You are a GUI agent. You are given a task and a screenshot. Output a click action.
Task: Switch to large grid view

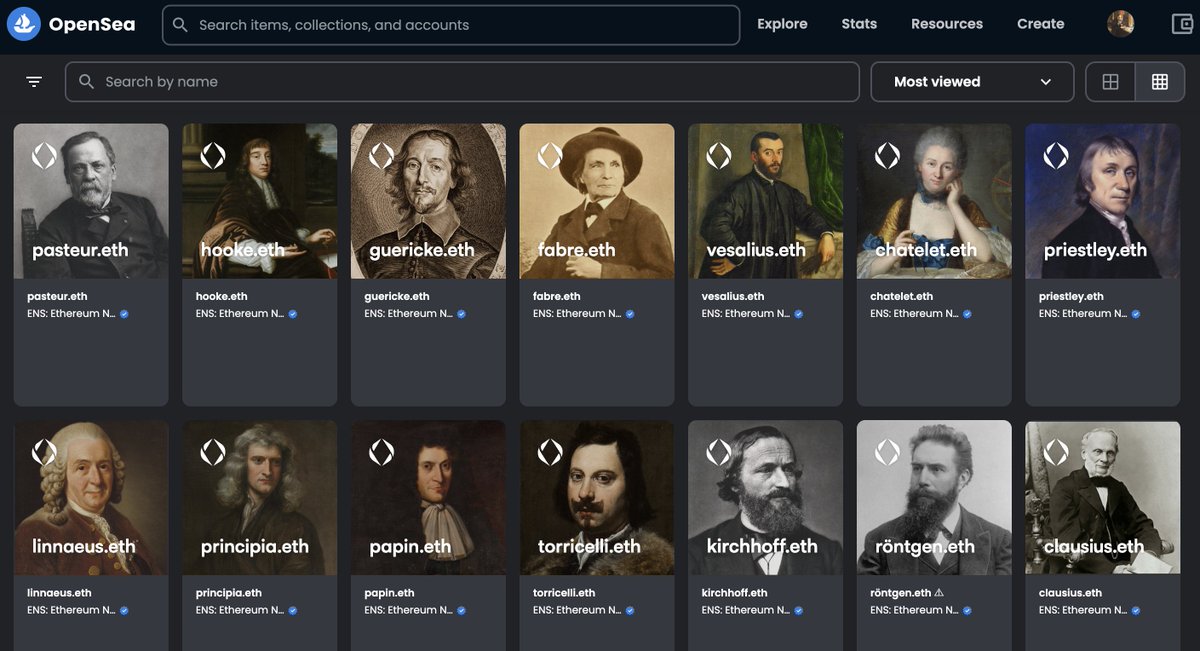[x=1110, y=82]
